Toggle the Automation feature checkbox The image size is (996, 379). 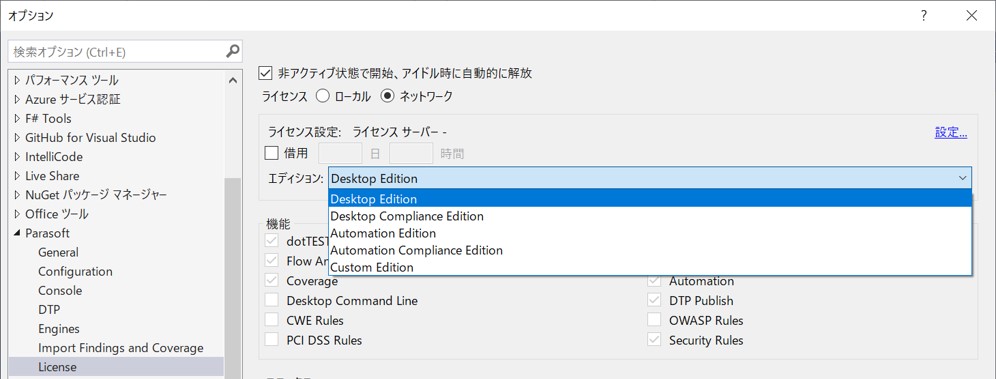coord(654,281)
